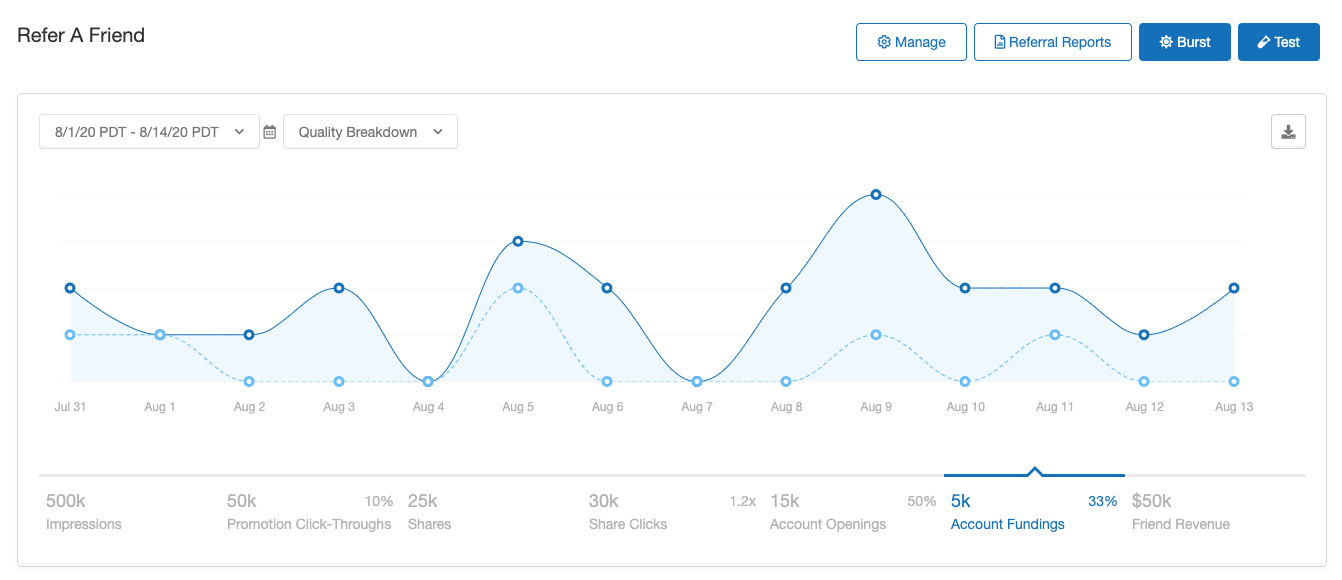This screenshot has height=580, width=1342.
Task: Expand the date range dropdown
Action: click(x=149, y=132)
